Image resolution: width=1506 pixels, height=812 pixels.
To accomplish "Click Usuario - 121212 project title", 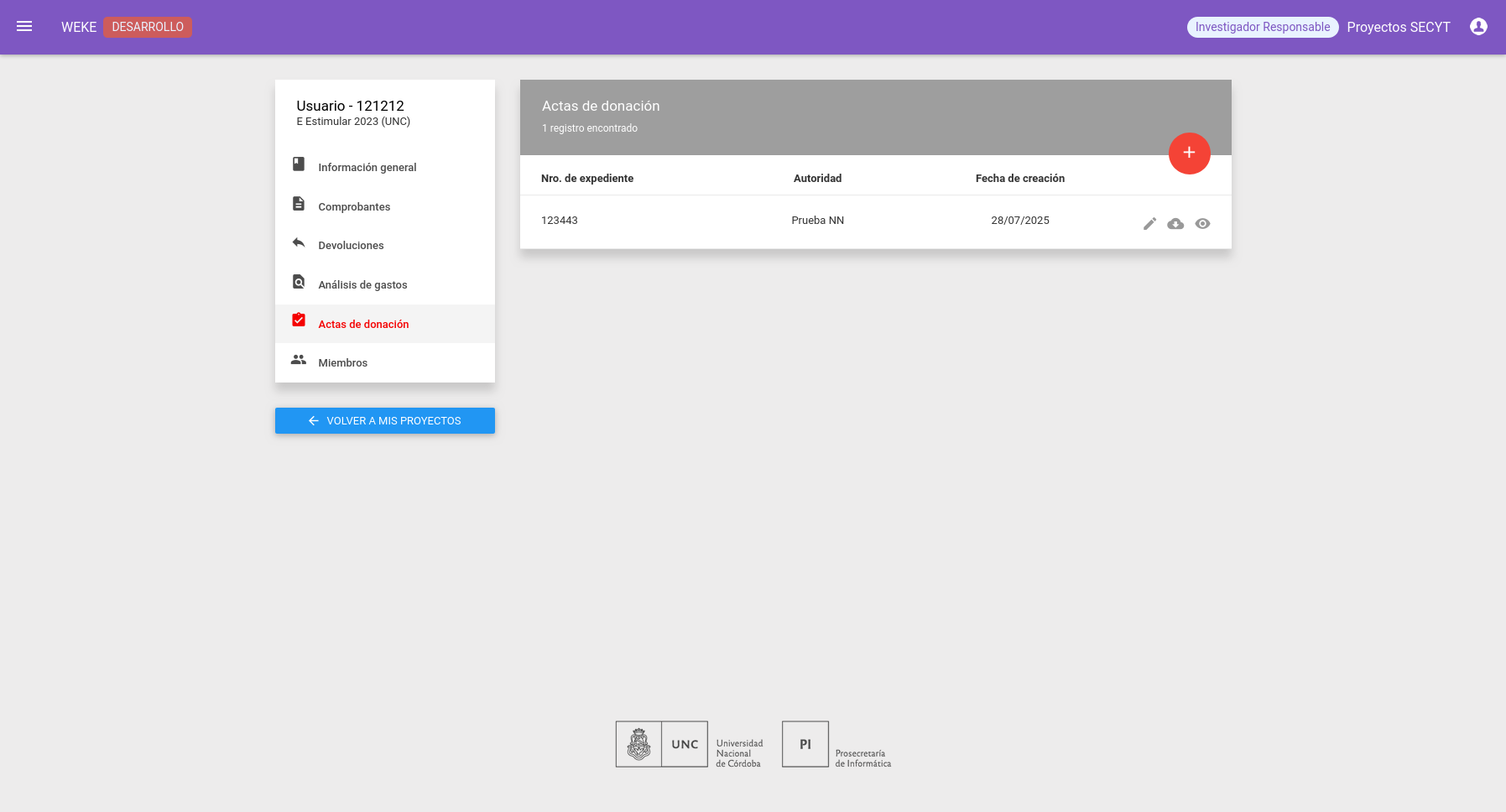I will [x=350, y=106].
